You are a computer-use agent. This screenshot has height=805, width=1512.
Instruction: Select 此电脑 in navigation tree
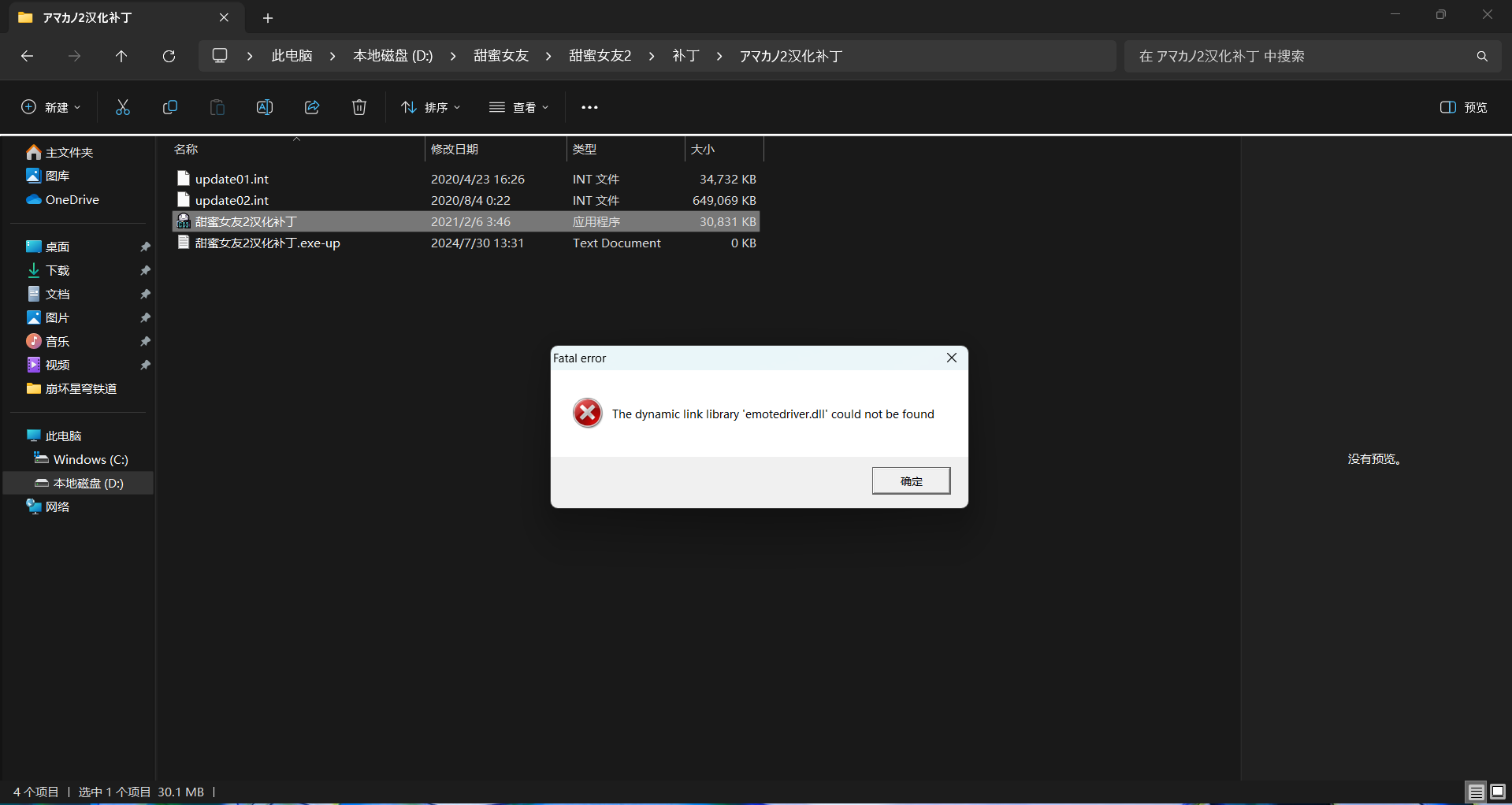(54, 436)
